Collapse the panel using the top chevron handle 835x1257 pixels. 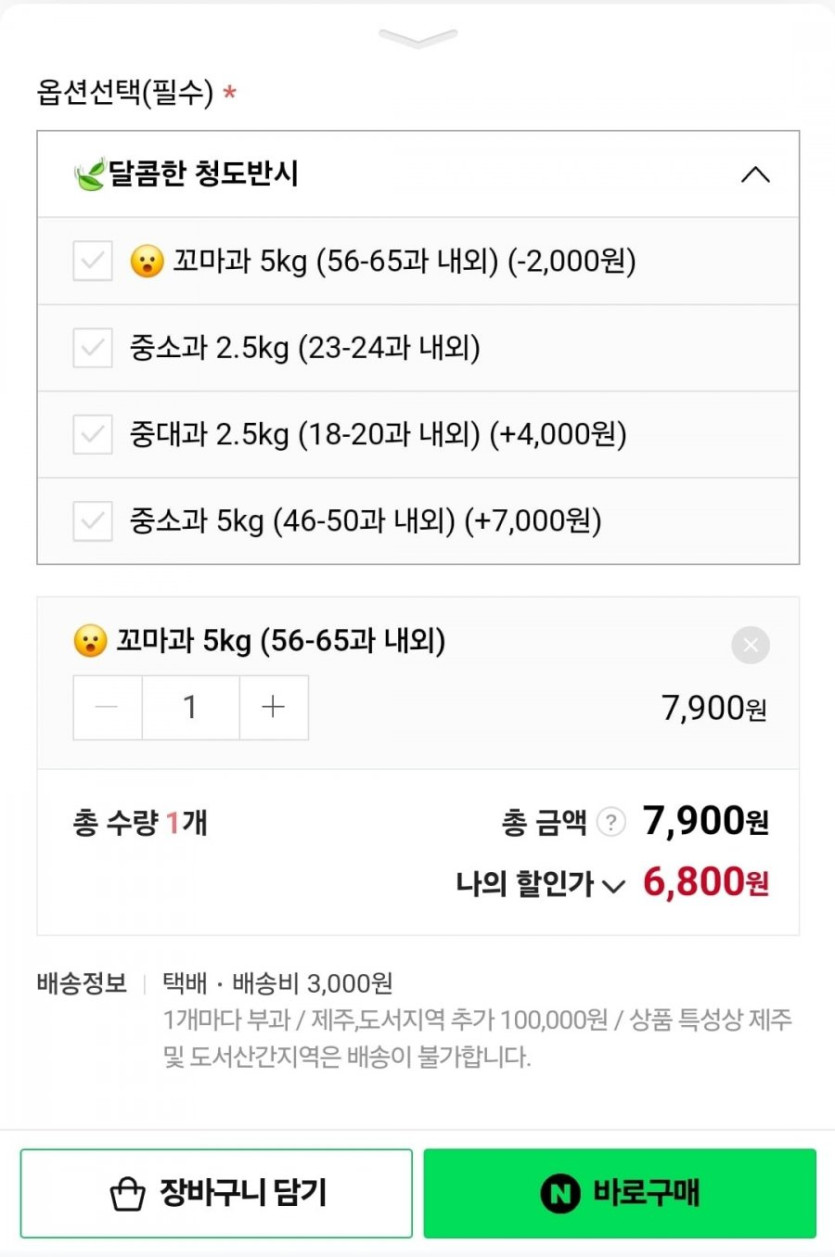click(x=418, y=39)
